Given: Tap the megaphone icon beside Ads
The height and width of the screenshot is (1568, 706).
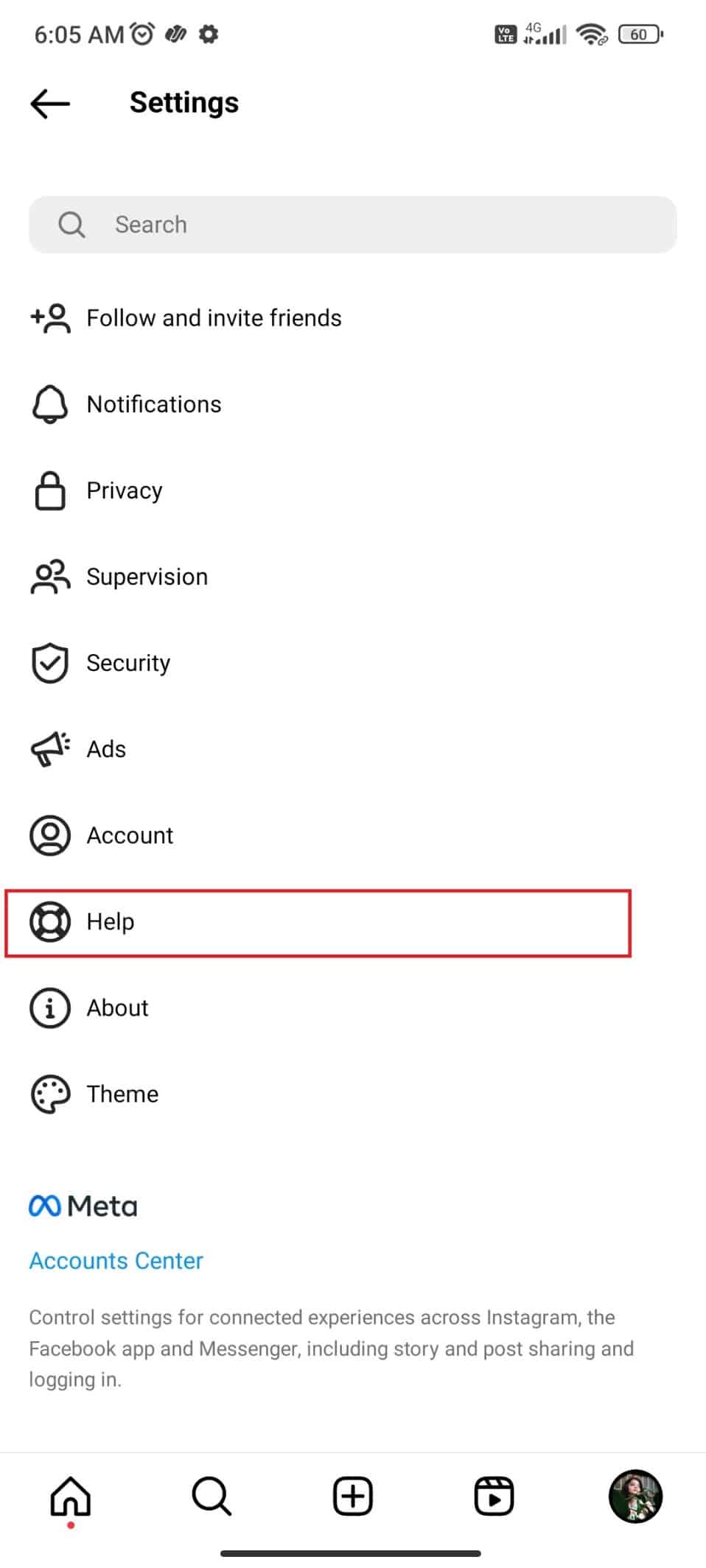Looking at the screenshot, I should click(50, 749).
